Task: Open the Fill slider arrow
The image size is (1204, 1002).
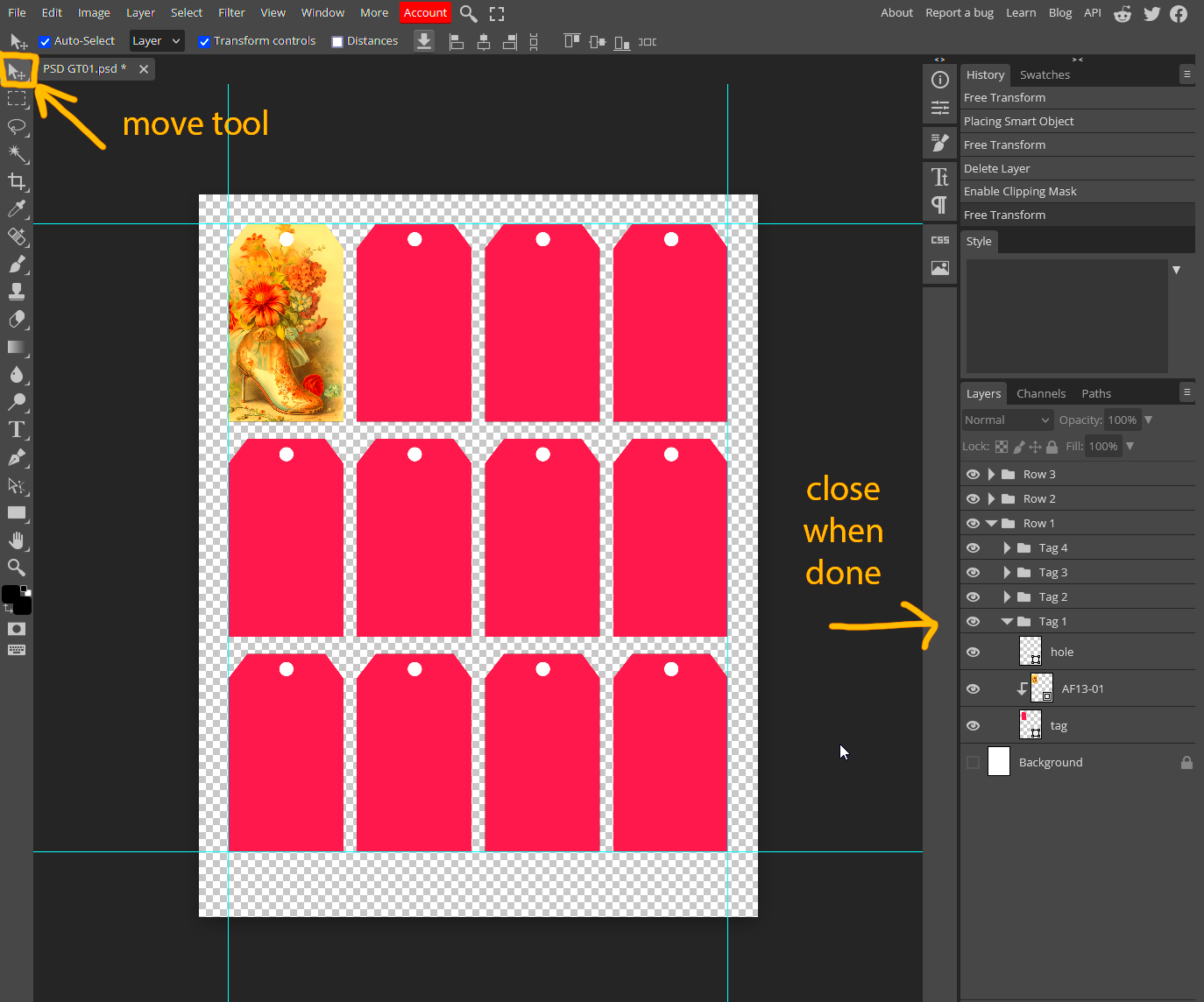Action: coord(1130,447)
